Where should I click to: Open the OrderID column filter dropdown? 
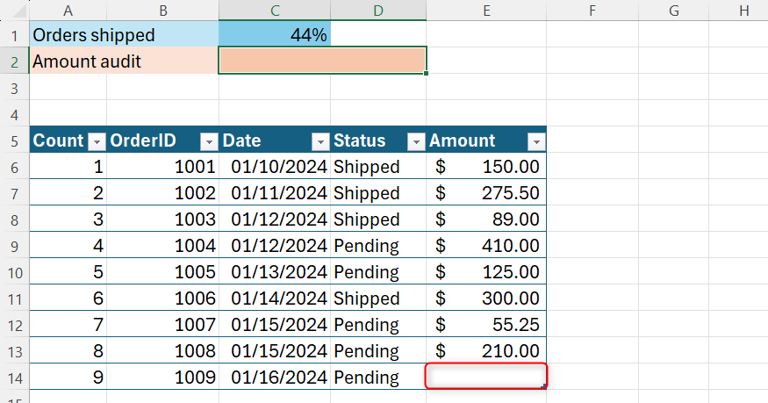click(209, 142)
